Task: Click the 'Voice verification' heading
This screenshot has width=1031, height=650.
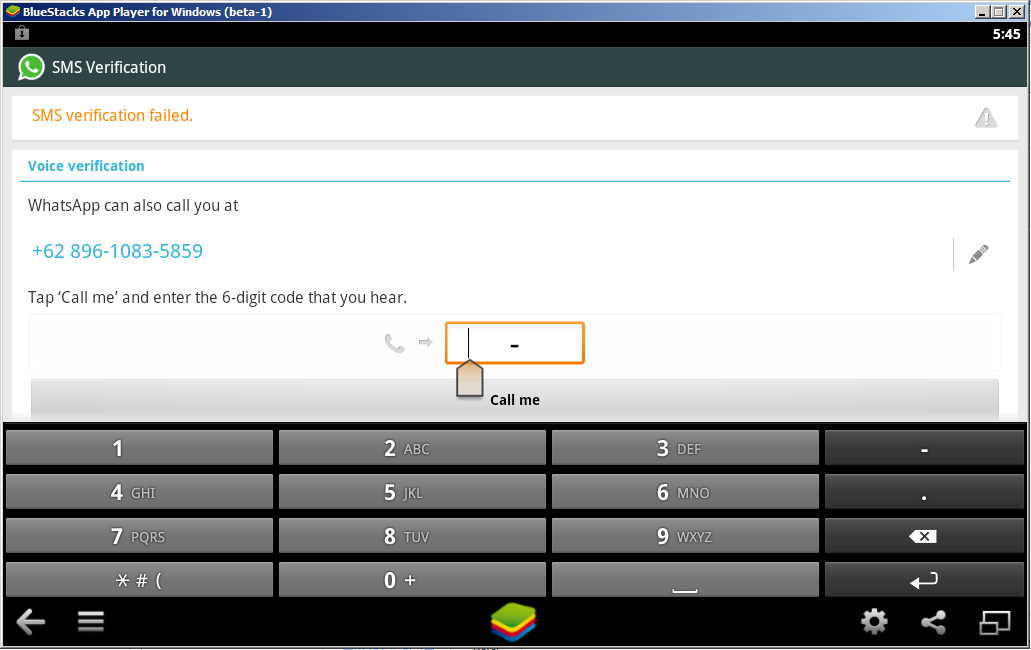Action: coord(86,166)
